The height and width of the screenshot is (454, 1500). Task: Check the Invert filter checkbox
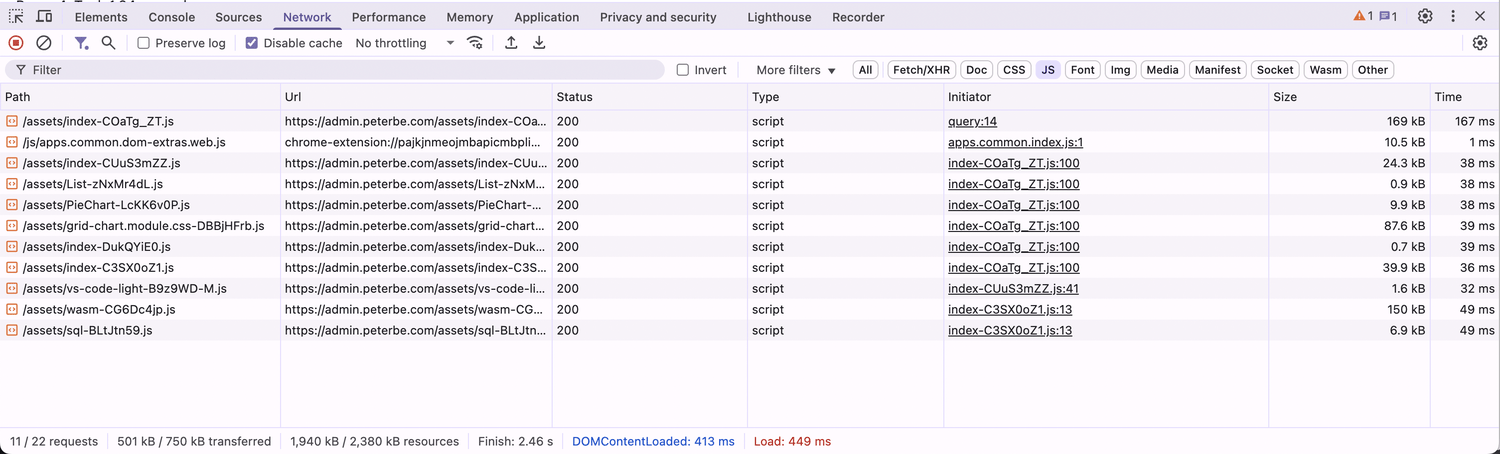[683, 70]
